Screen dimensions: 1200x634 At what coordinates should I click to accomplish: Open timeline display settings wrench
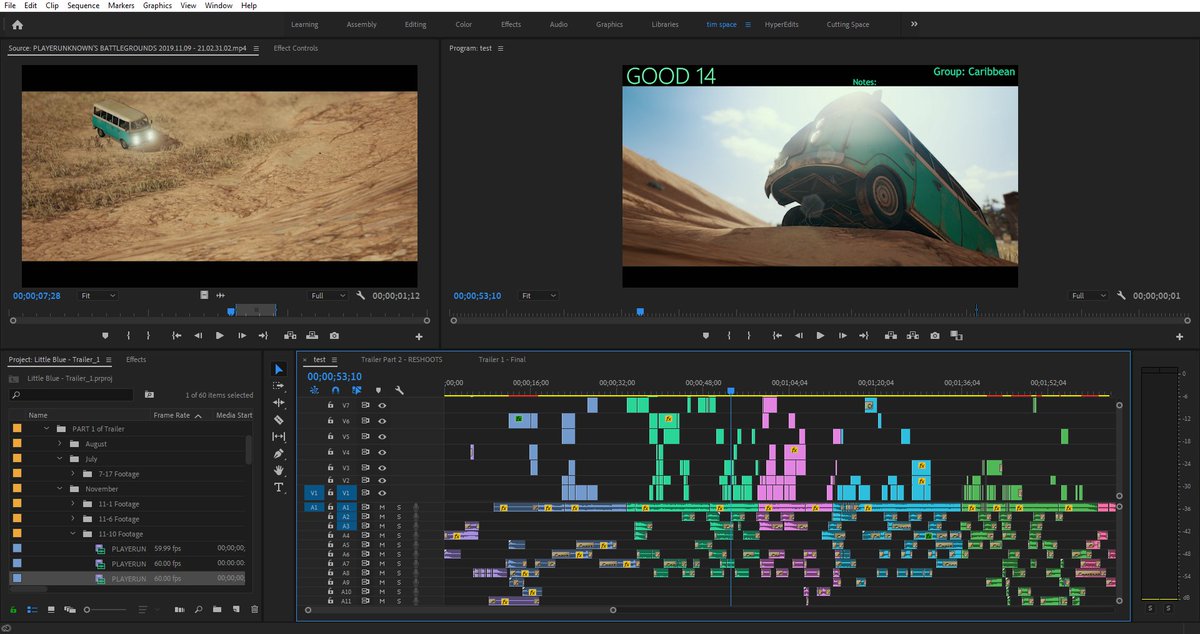399,390
